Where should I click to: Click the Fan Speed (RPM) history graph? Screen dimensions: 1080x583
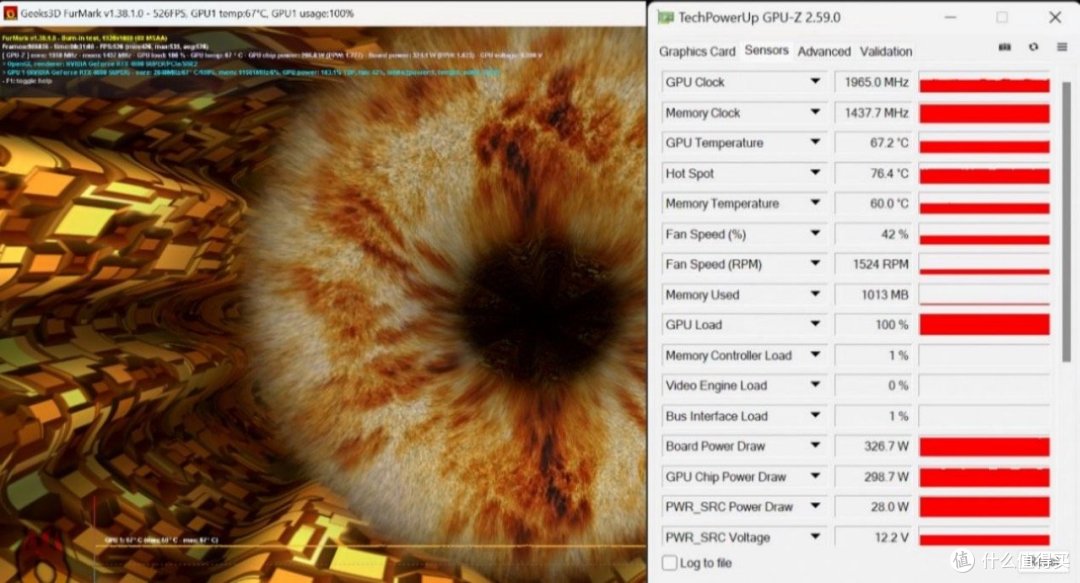[x=984, y=264]
